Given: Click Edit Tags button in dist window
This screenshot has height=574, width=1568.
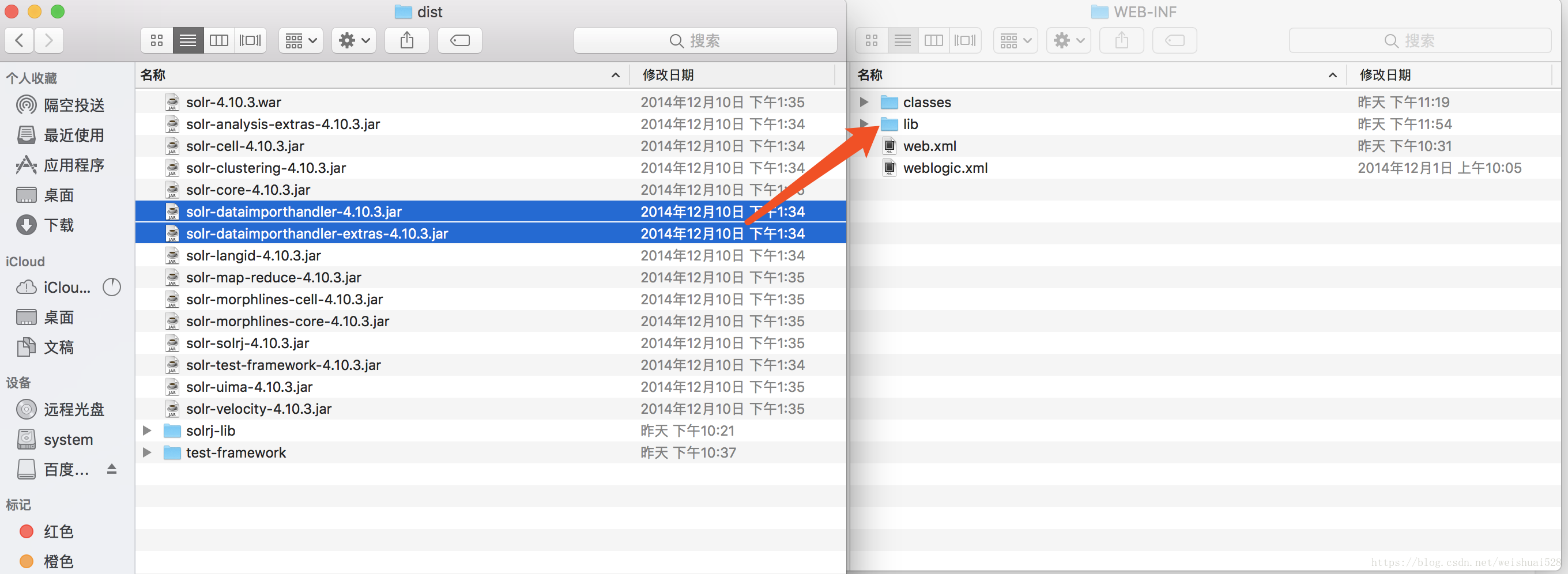Looking at the screenshot, I should pos(459,41).
